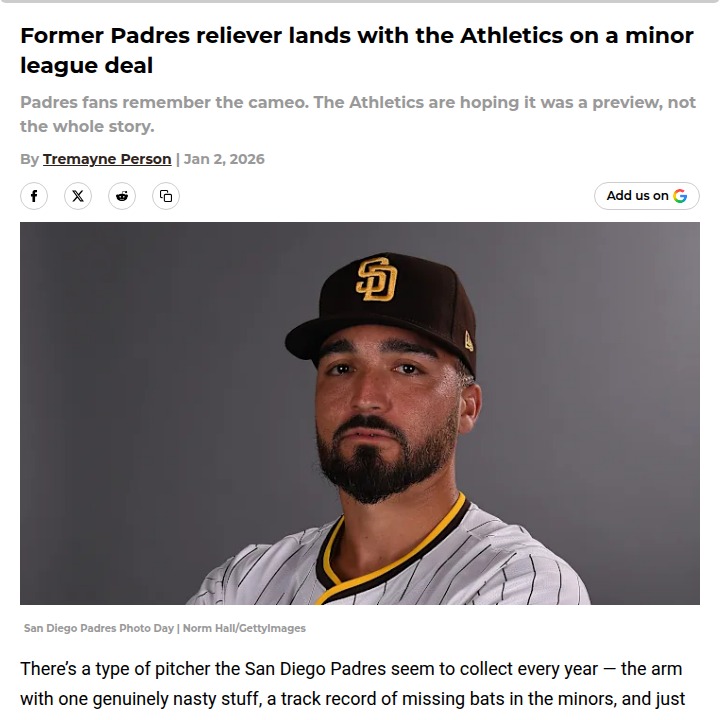Viewport: 720px width, 720px height.
Task: Click the SD logo on the cap
Action: [376, 279]
